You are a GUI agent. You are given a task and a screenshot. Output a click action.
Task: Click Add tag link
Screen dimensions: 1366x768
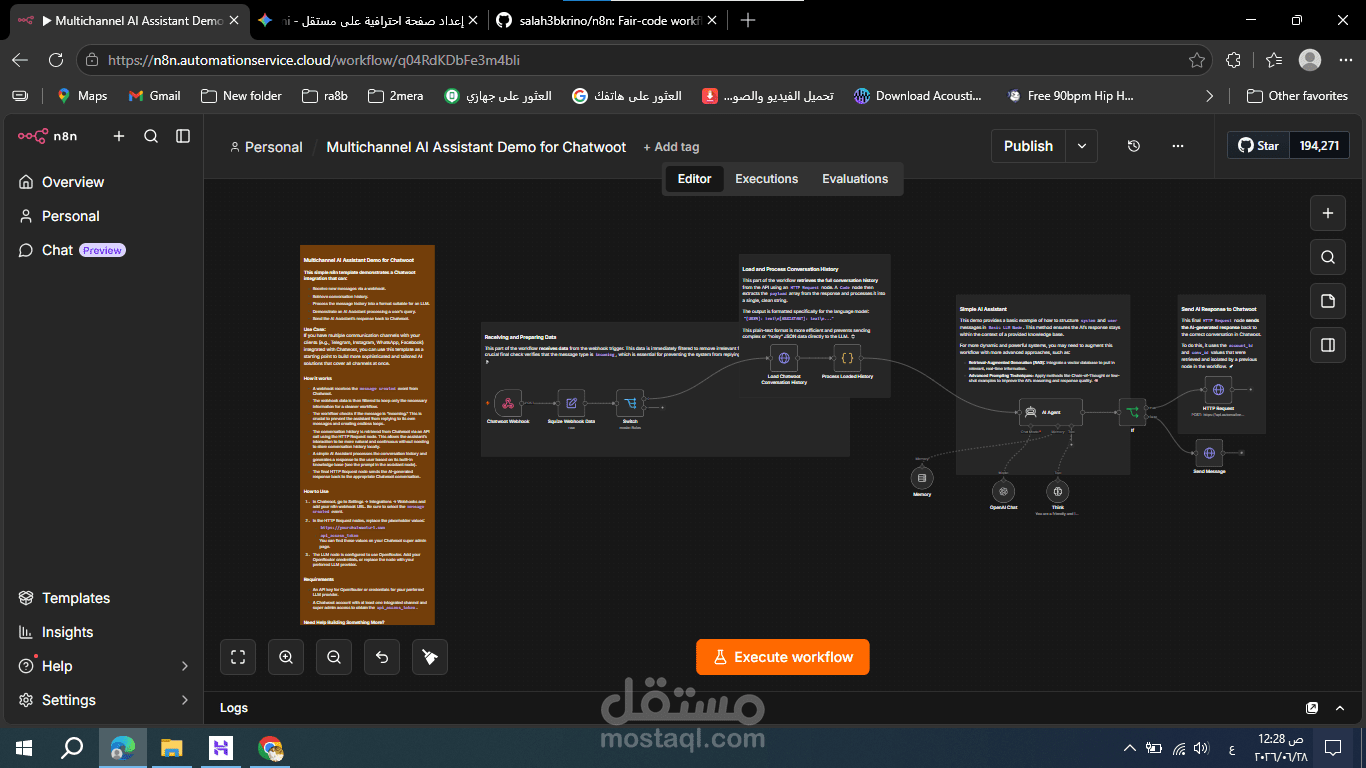coord(671,147)
